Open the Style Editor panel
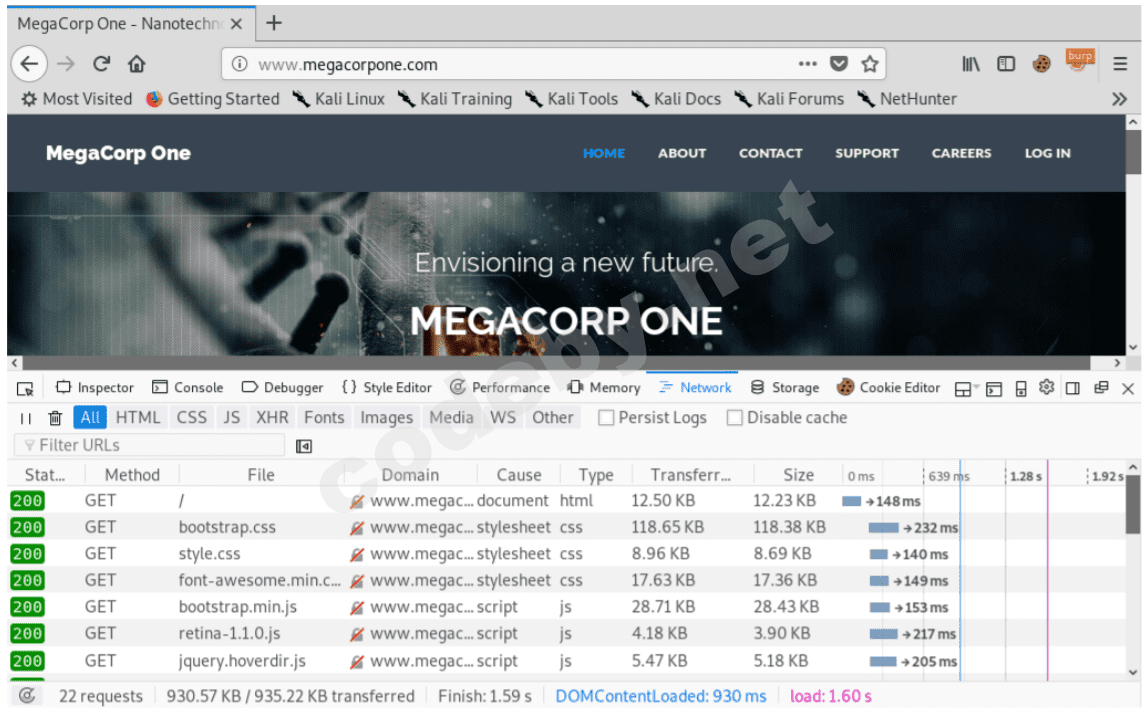Screen dimensions: 1147x713 (x=387, y=388)
